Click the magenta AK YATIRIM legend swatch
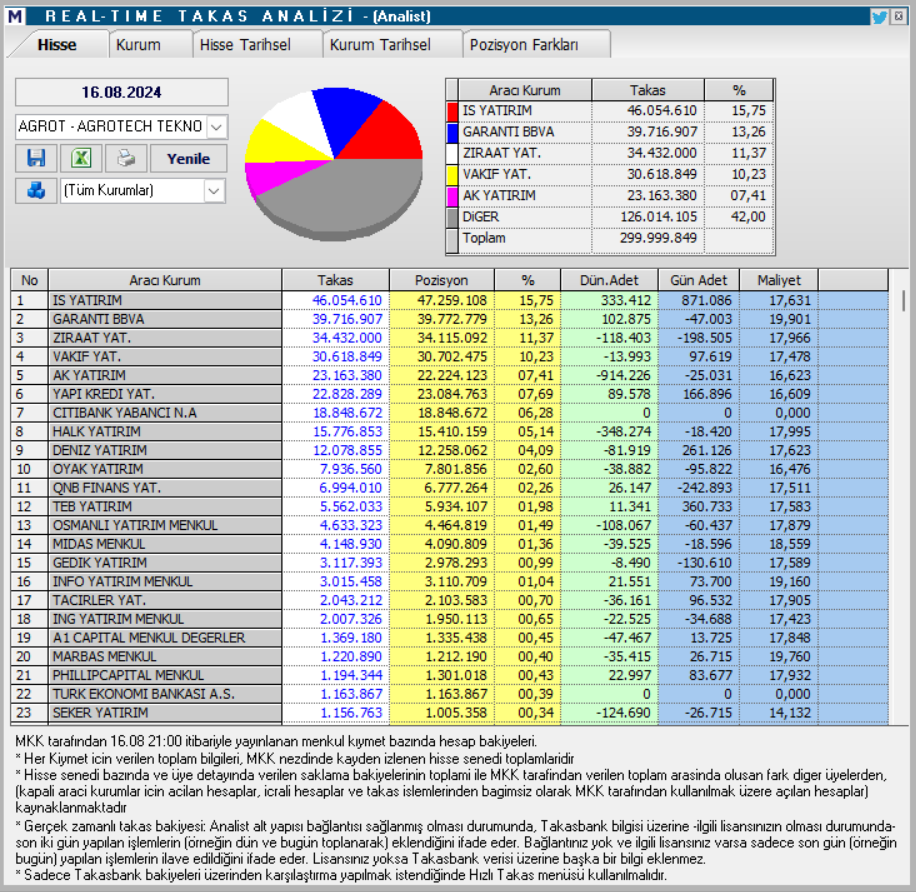This screenshot has height=892, width=916. tap(452, 196)
